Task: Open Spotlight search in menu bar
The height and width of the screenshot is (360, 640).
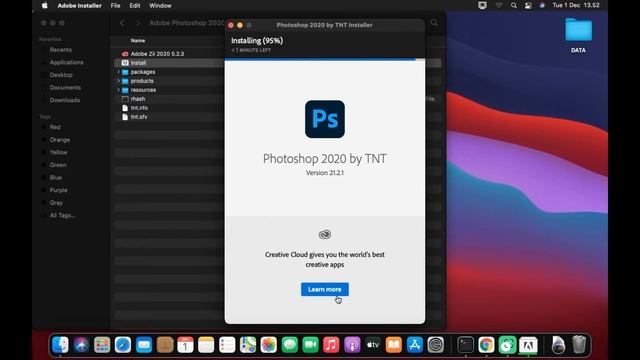Action: [x=514, y=5]
